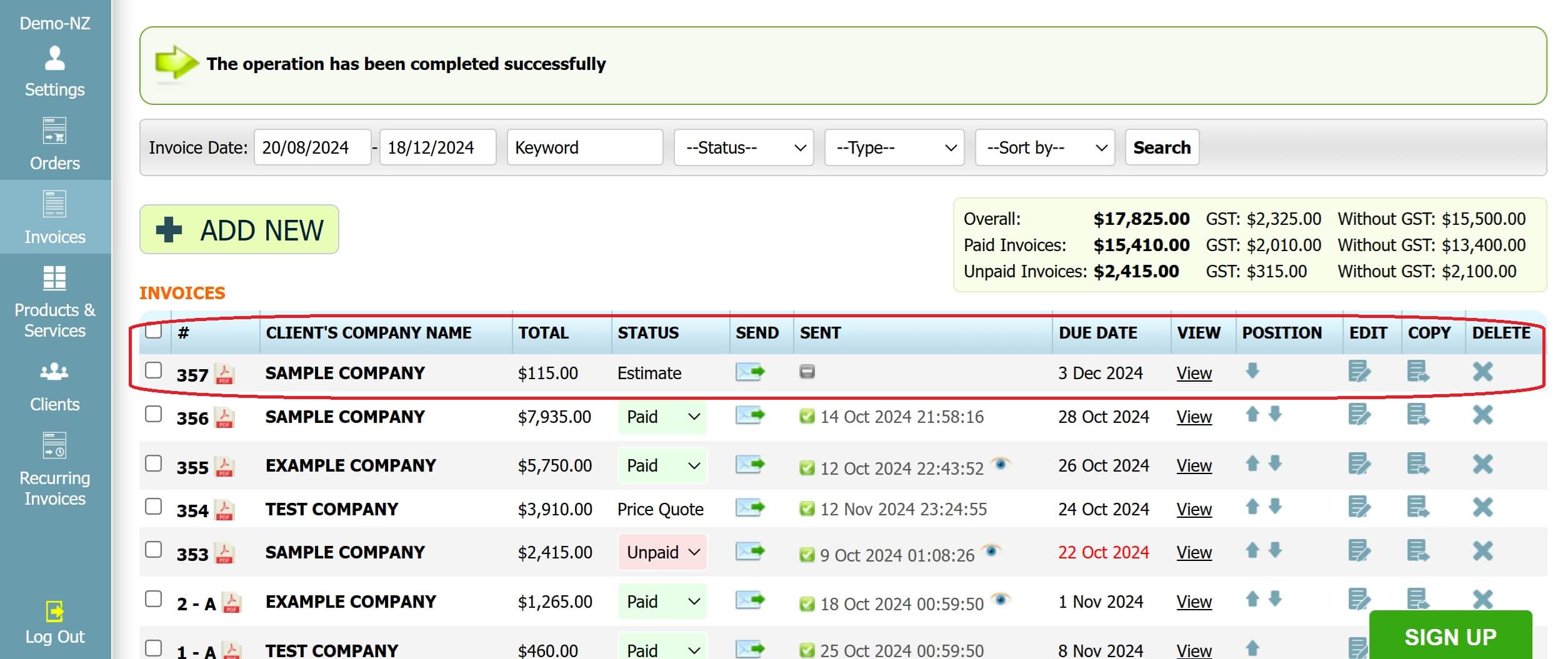Viewport: 1568px width, 659px height.
Task: Send invoice 357 by email icon
Action: [x=750, y=372]
